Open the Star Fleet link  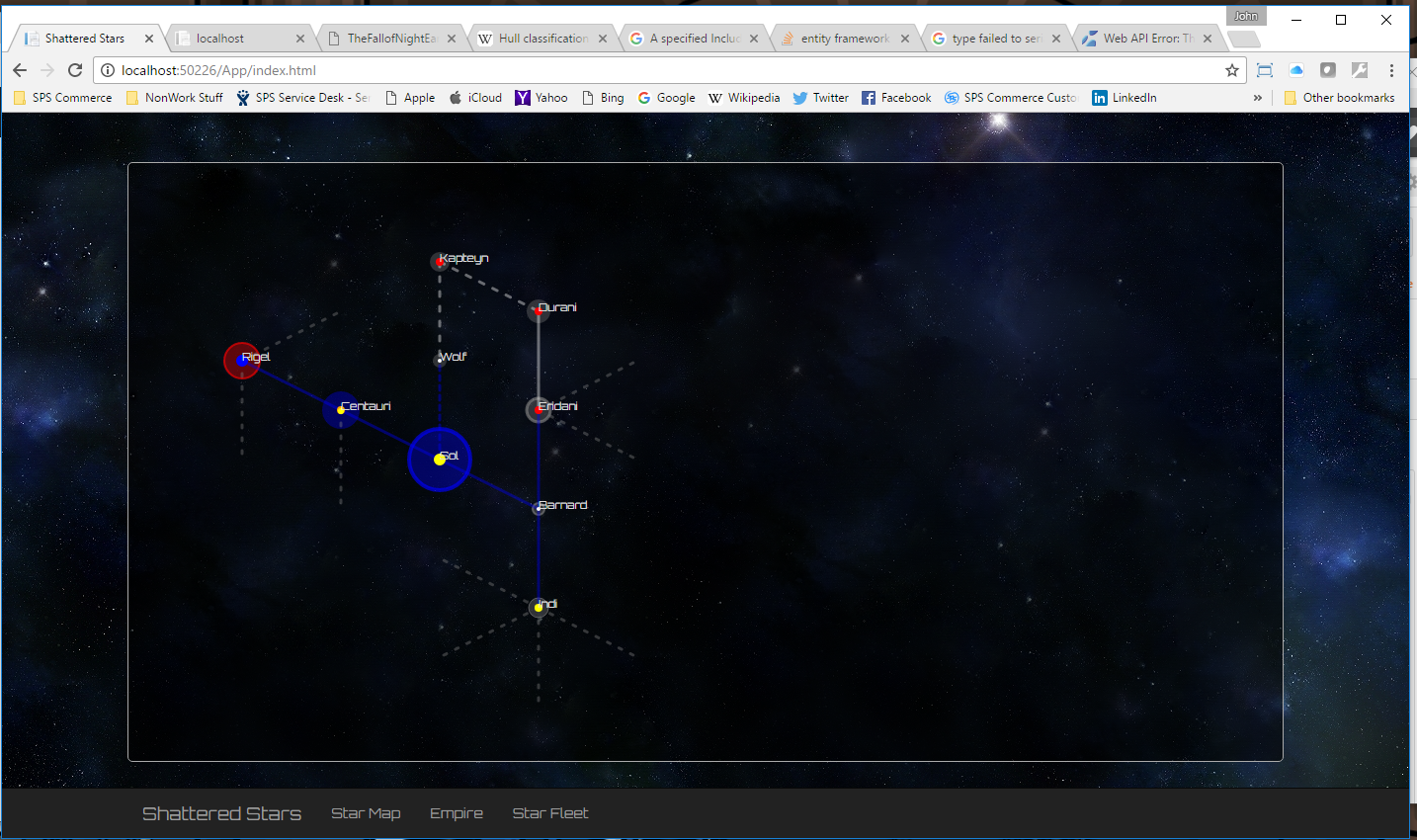[x=550, y=813]
